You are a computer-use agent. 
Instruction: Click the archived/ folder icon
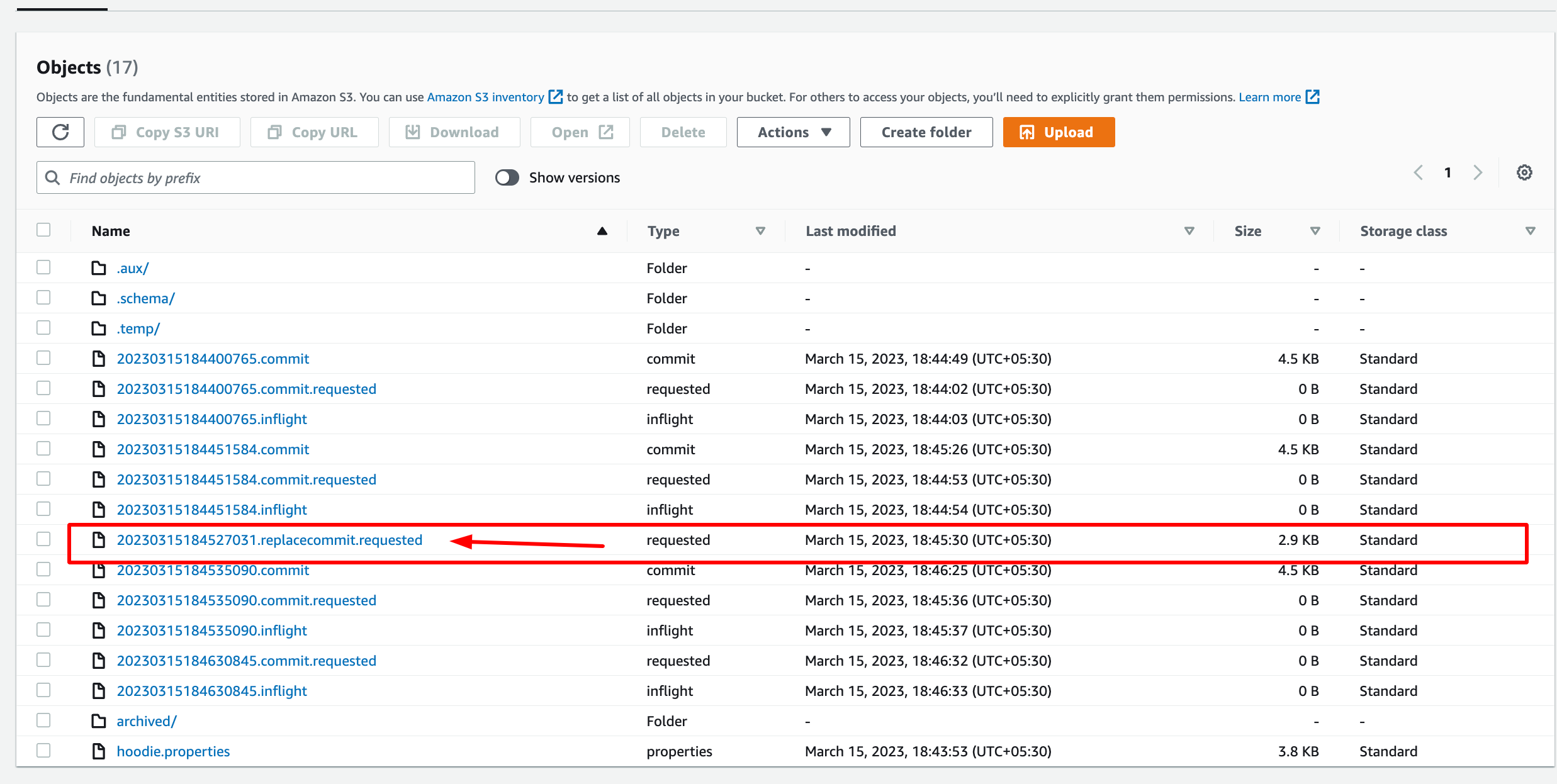[99, 721]
